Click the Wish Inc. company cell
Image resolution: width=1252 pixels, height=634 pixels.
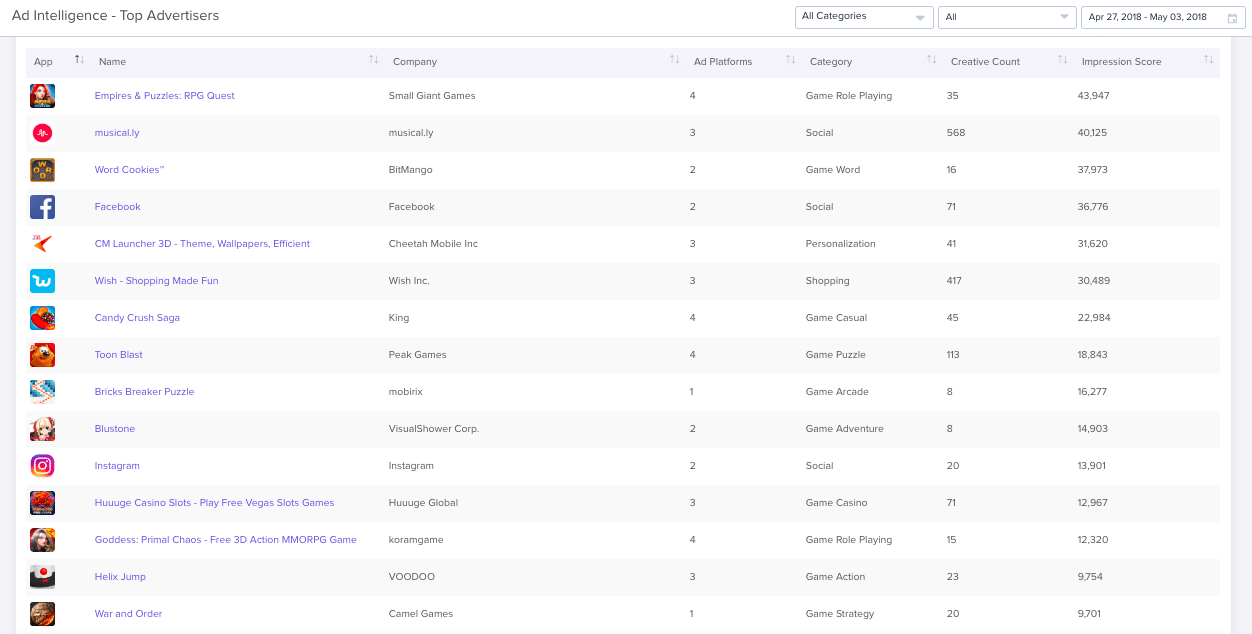pyautogui.click(x=409, y=281)
